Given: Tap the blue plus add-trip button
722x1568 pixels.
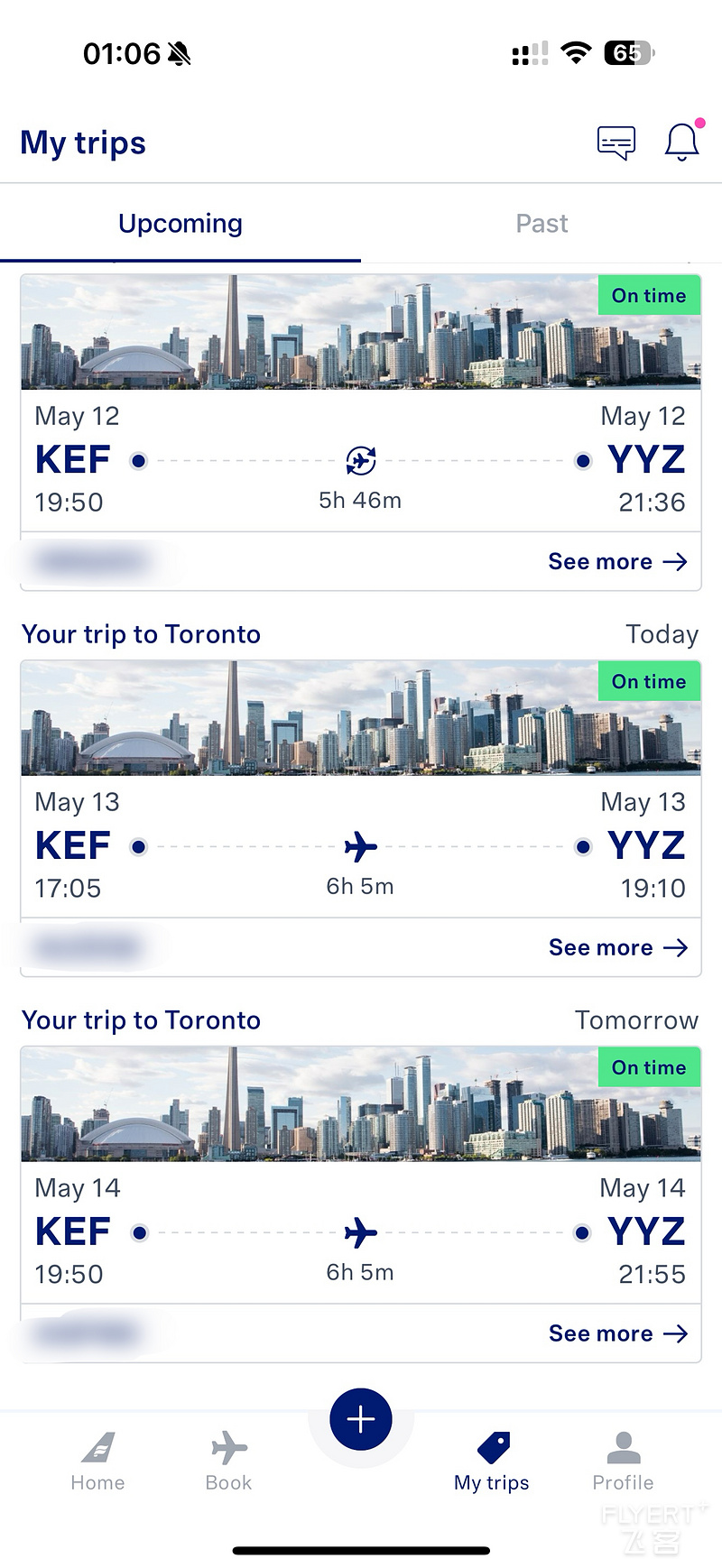Looking at the screenshot, I should coord(361,1419).
